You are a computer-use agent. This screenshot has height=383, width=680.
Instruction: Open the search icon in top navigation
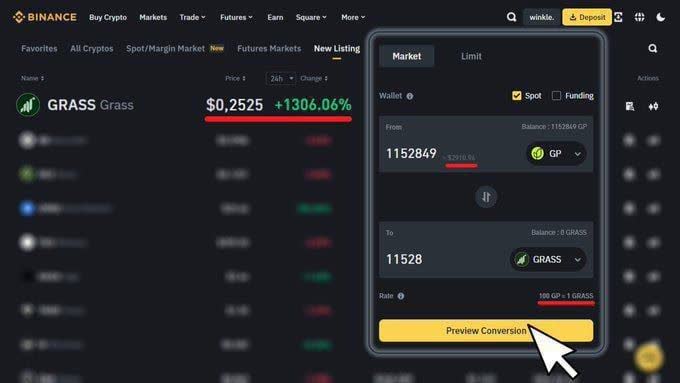pos(511,17)
